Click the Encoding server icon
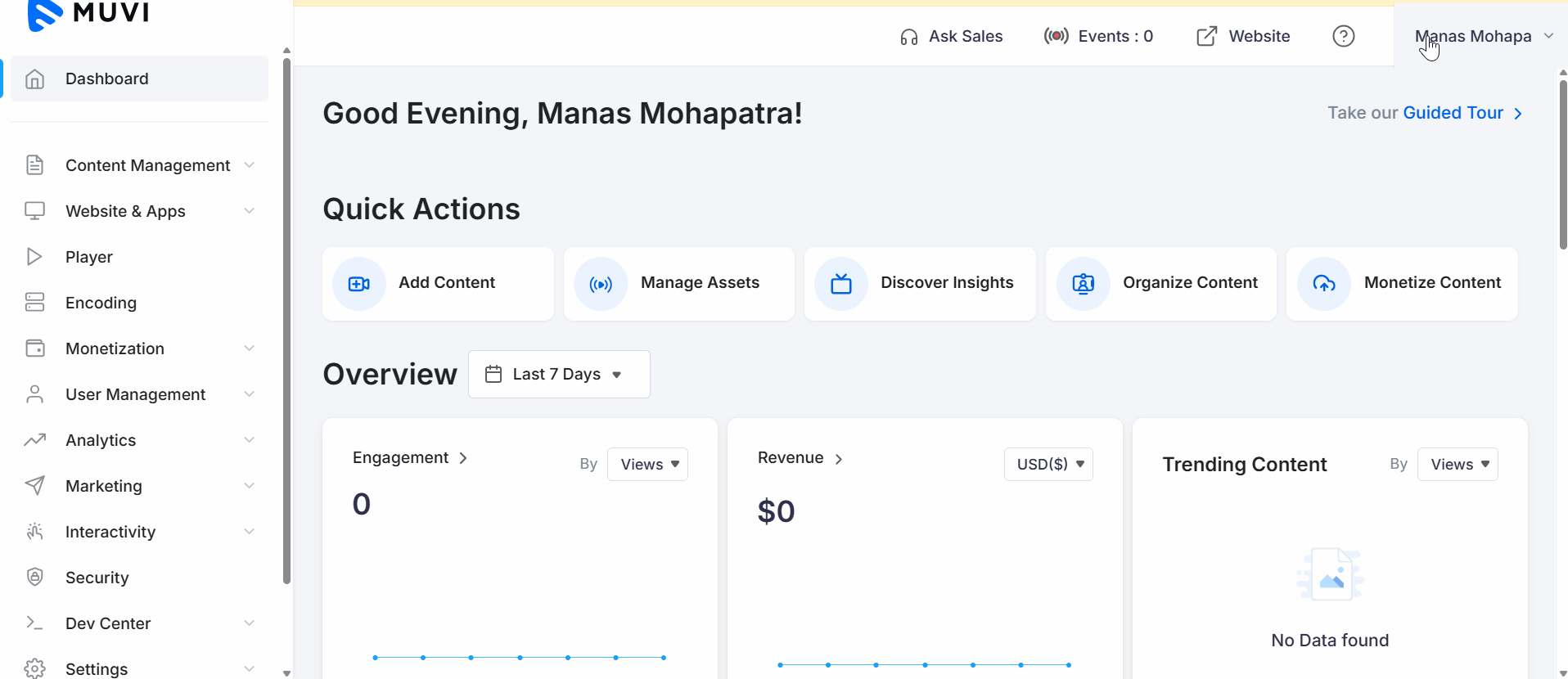1568x679 pixels. pos(34,303)
